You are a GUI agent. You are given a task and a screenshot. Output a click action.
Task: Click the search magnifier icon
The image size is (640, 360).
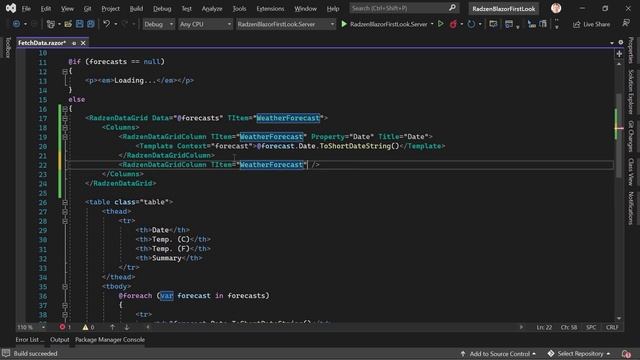click(x=452, y=8)
